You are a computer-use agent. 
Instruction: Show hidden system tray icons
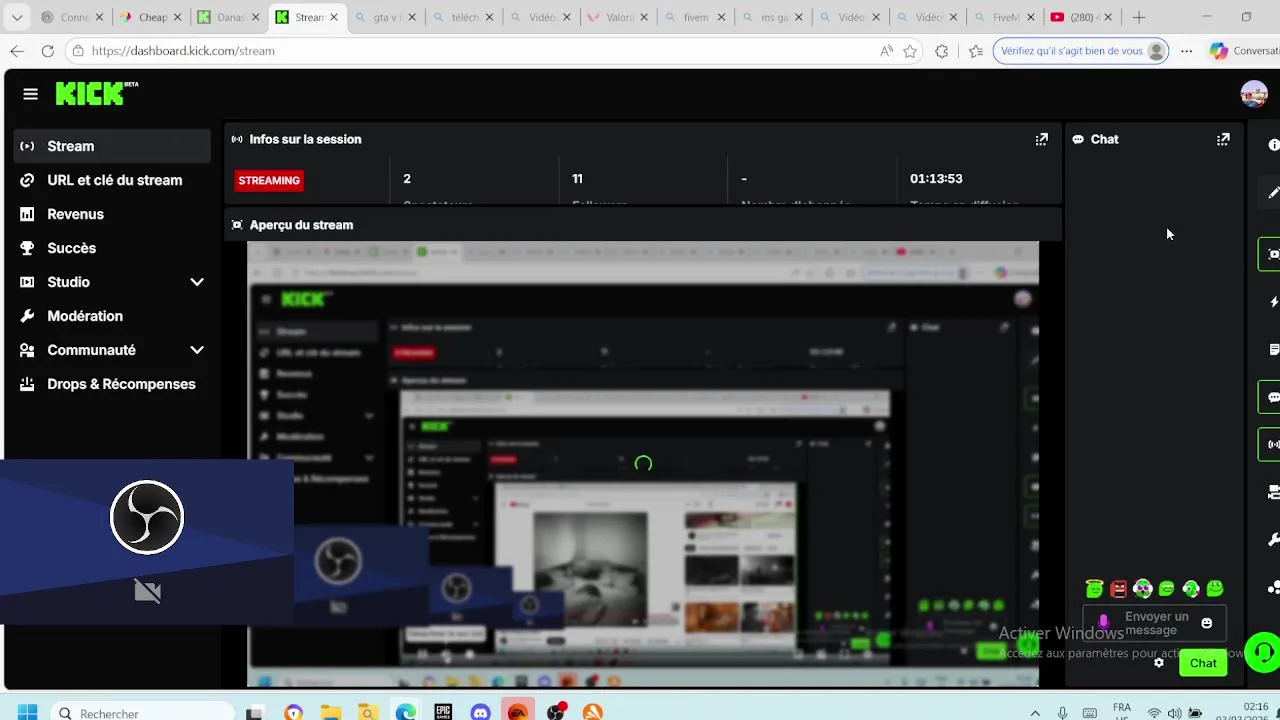point(1035,713)
